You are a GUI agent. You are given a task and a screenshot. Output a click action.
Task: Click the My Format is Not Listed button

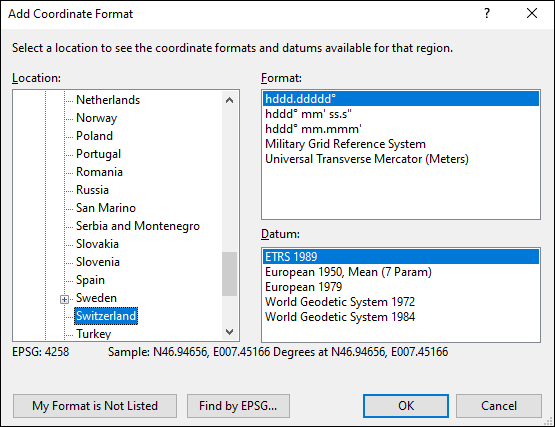pos(95,406)
